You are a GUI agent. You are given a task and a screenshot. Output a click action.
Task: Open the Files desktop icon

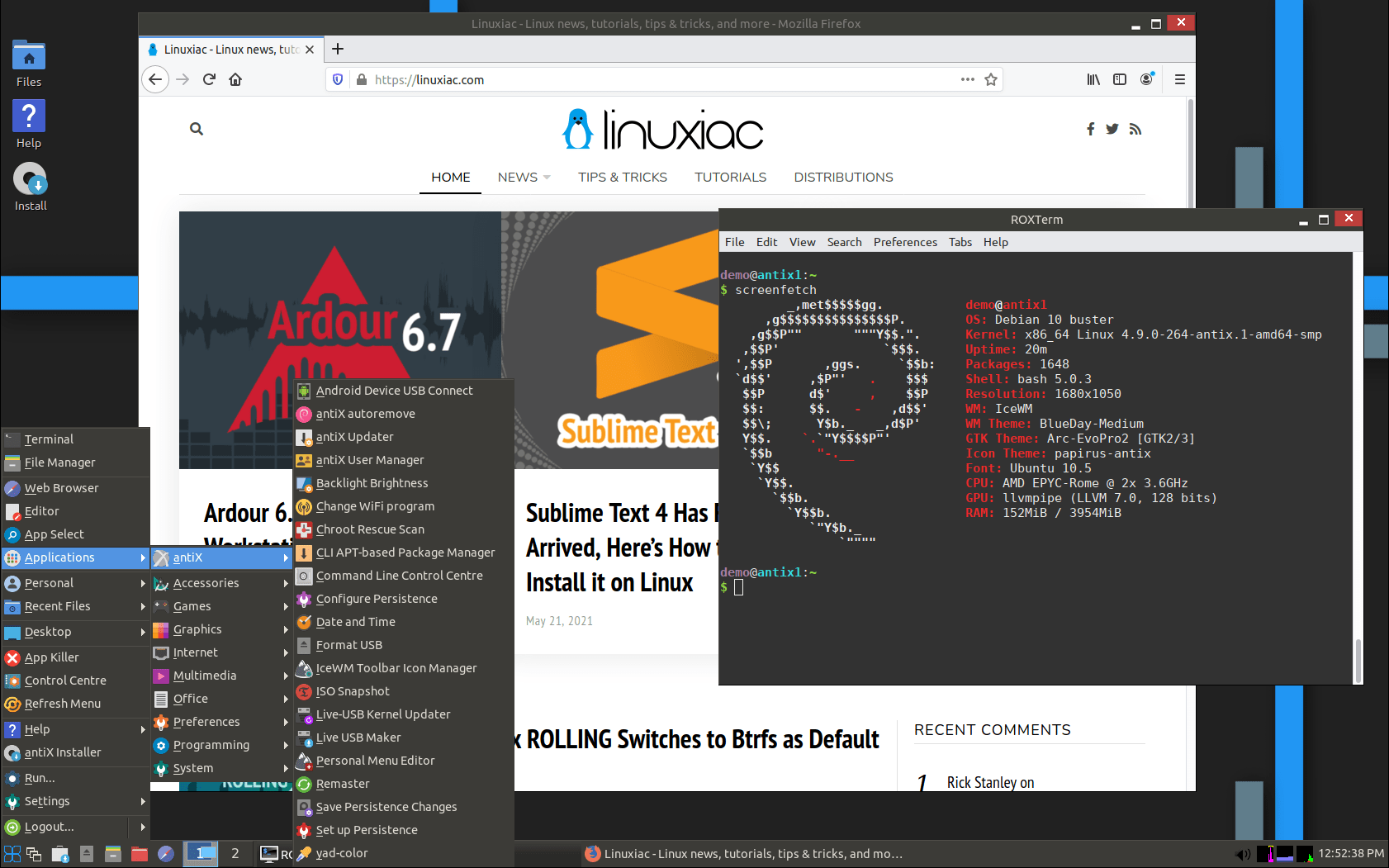(29, 64)
